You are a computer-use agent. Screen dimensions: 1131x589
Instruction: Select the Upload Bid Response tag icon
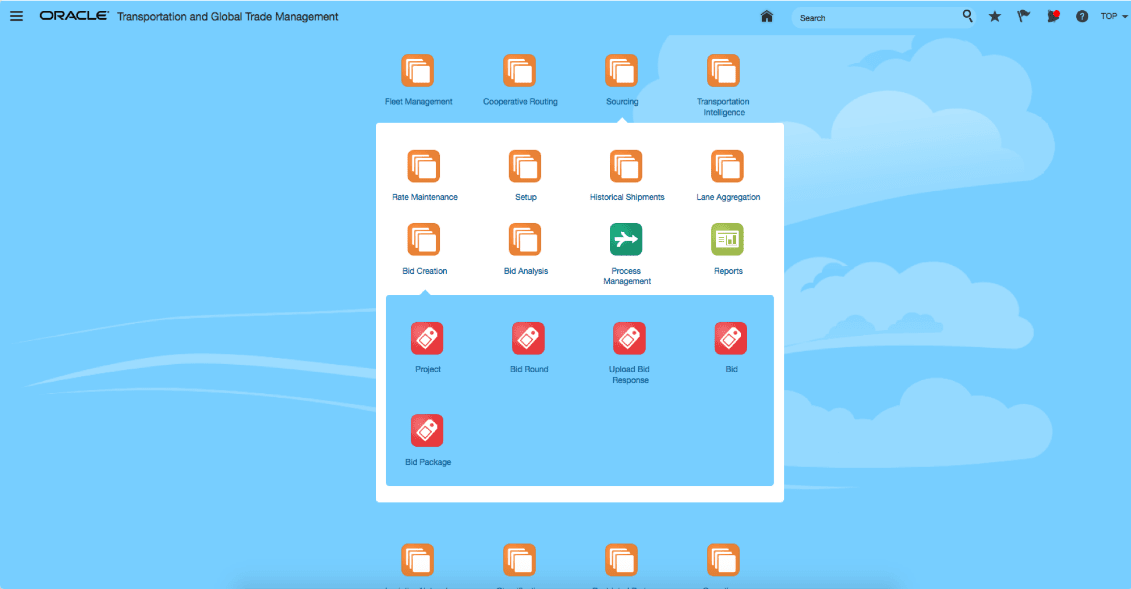pos(629,338)
